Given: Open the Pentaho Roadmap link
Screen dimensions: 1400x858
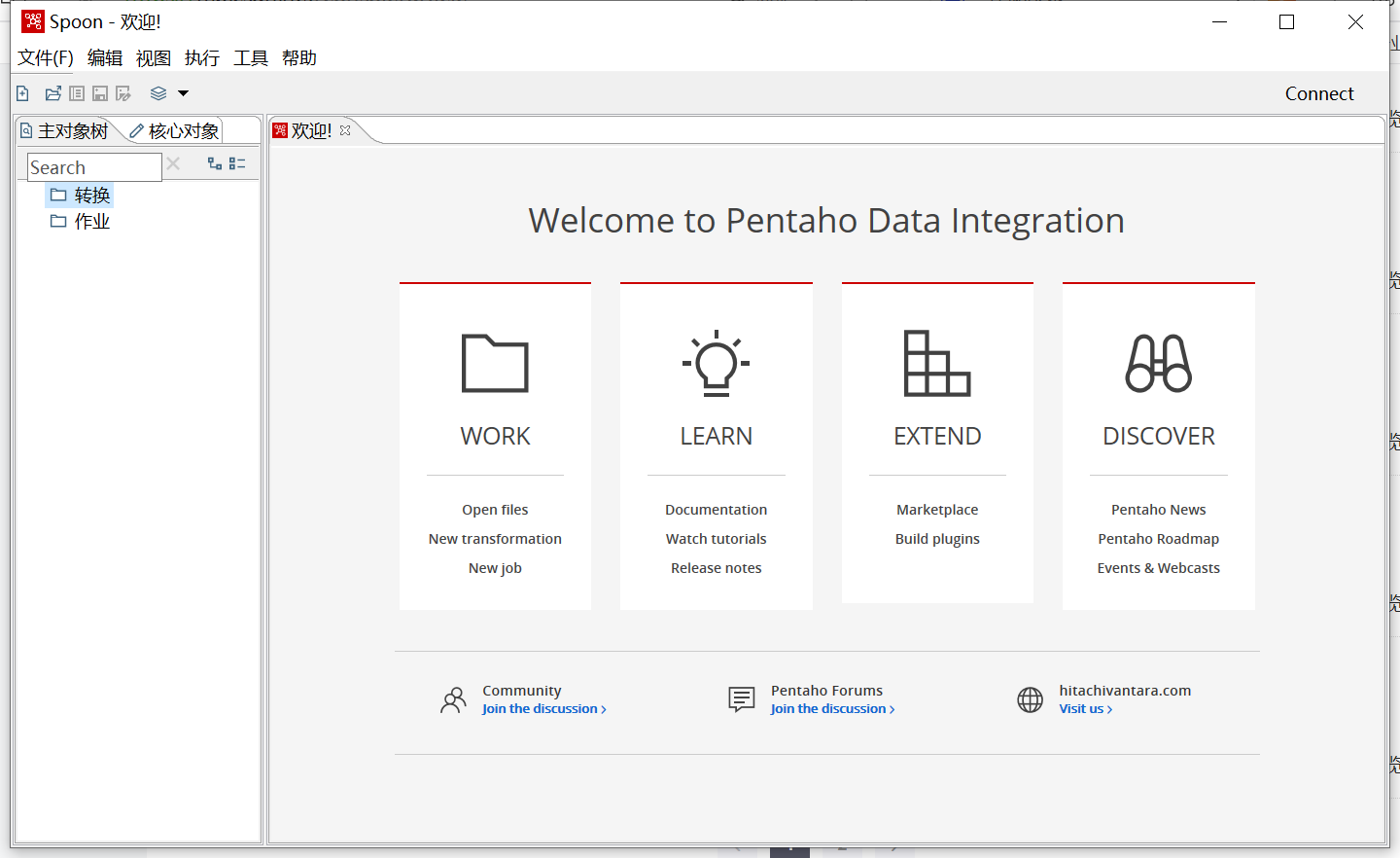Looking at the screenshot, I should [x=1159, y=539].
